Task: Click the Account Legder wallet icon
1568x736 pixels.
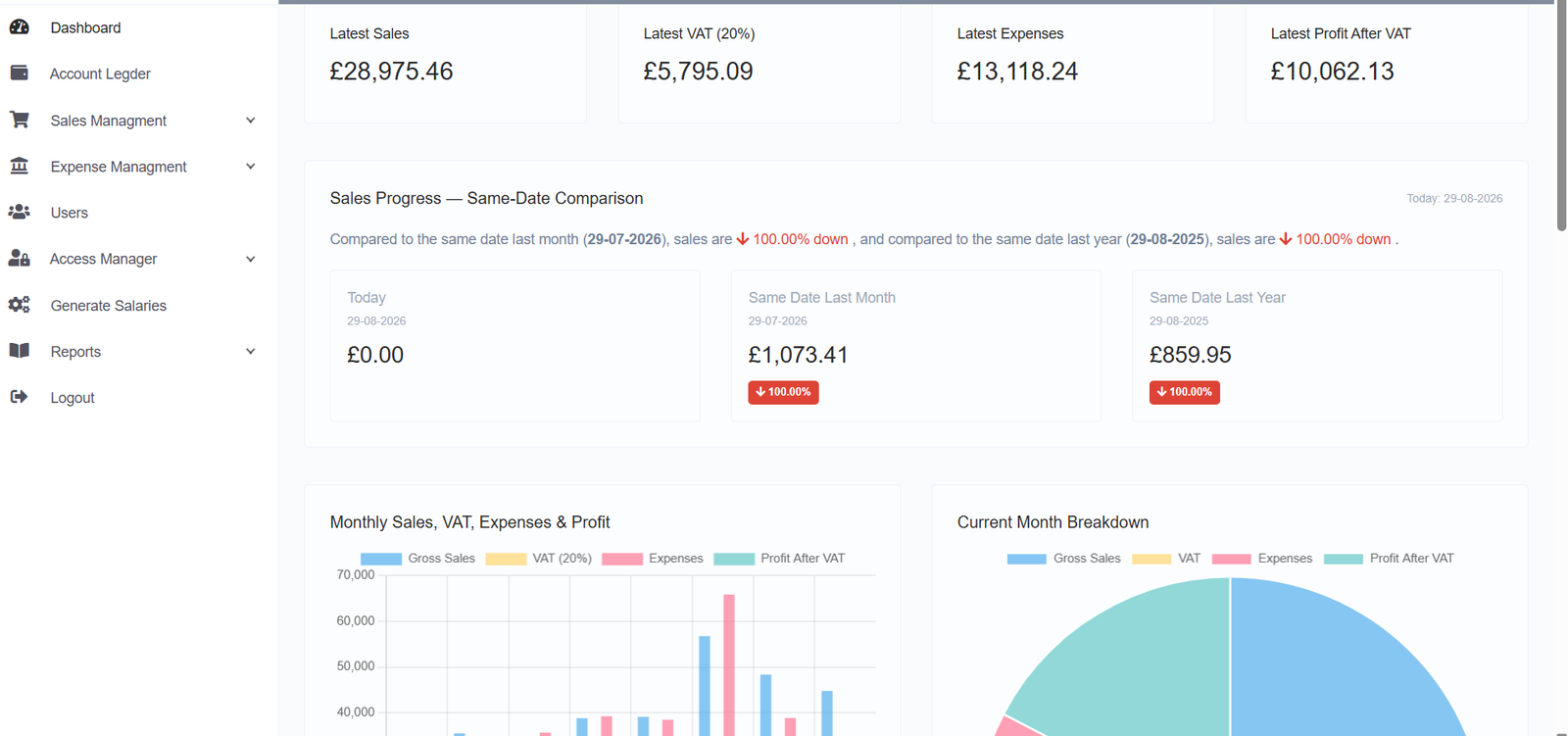Action: [19, 73]
